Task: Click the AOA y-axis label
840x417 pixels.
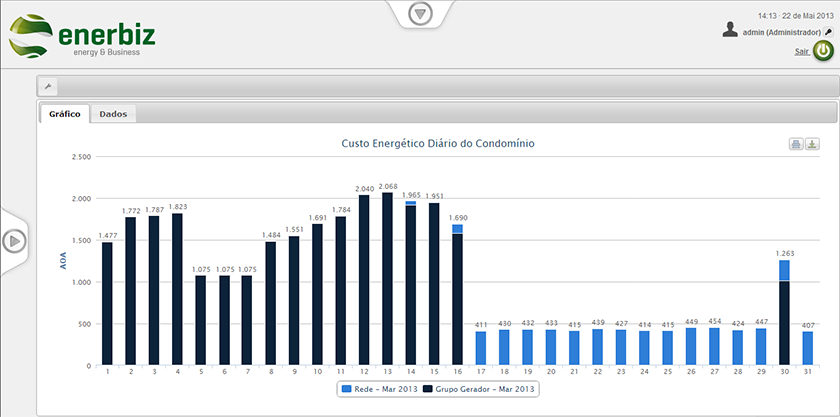Action: tap(63, 260)
